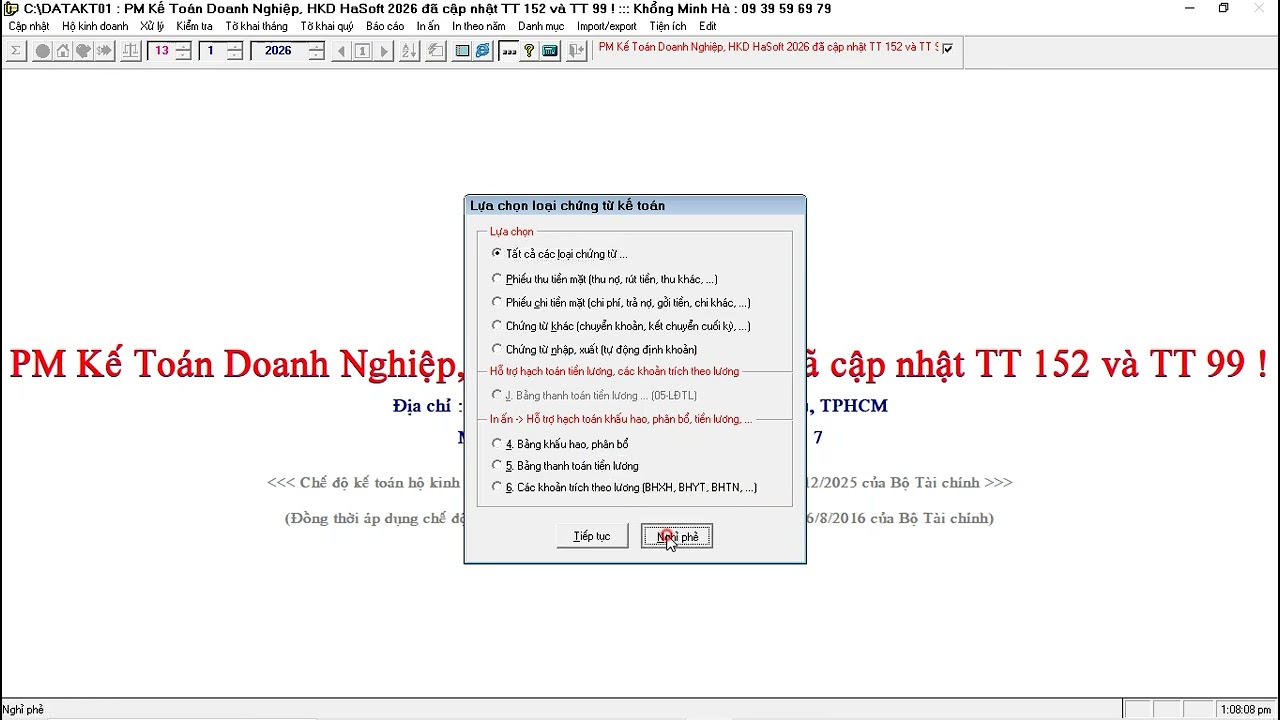Open the 'Cập nhật' menu
Screen dimensions: 1280x720
[29, 27]
